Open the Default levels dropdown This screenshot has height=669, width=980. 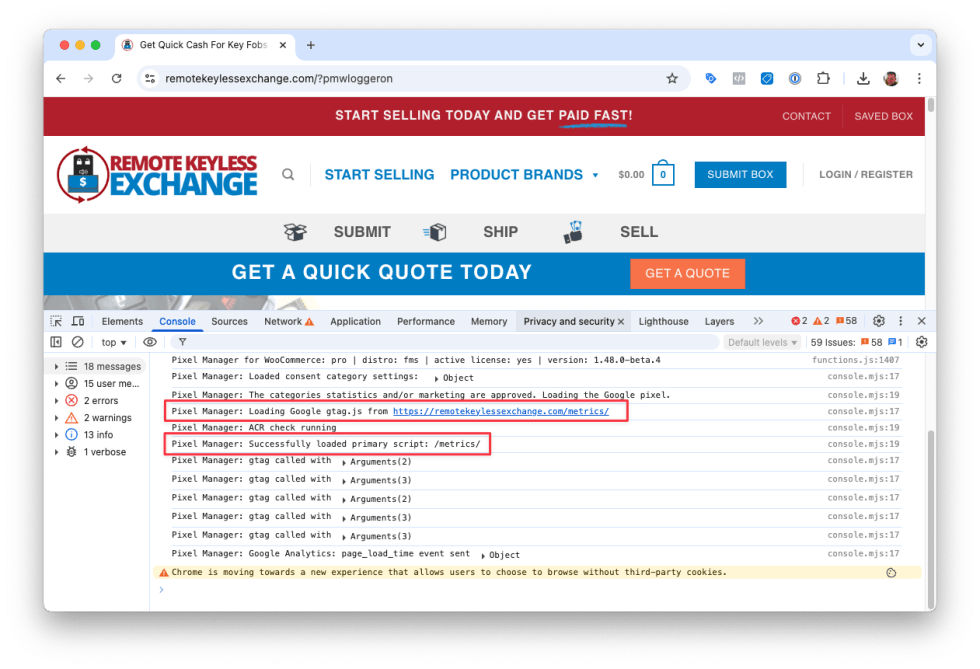[762, 343]
